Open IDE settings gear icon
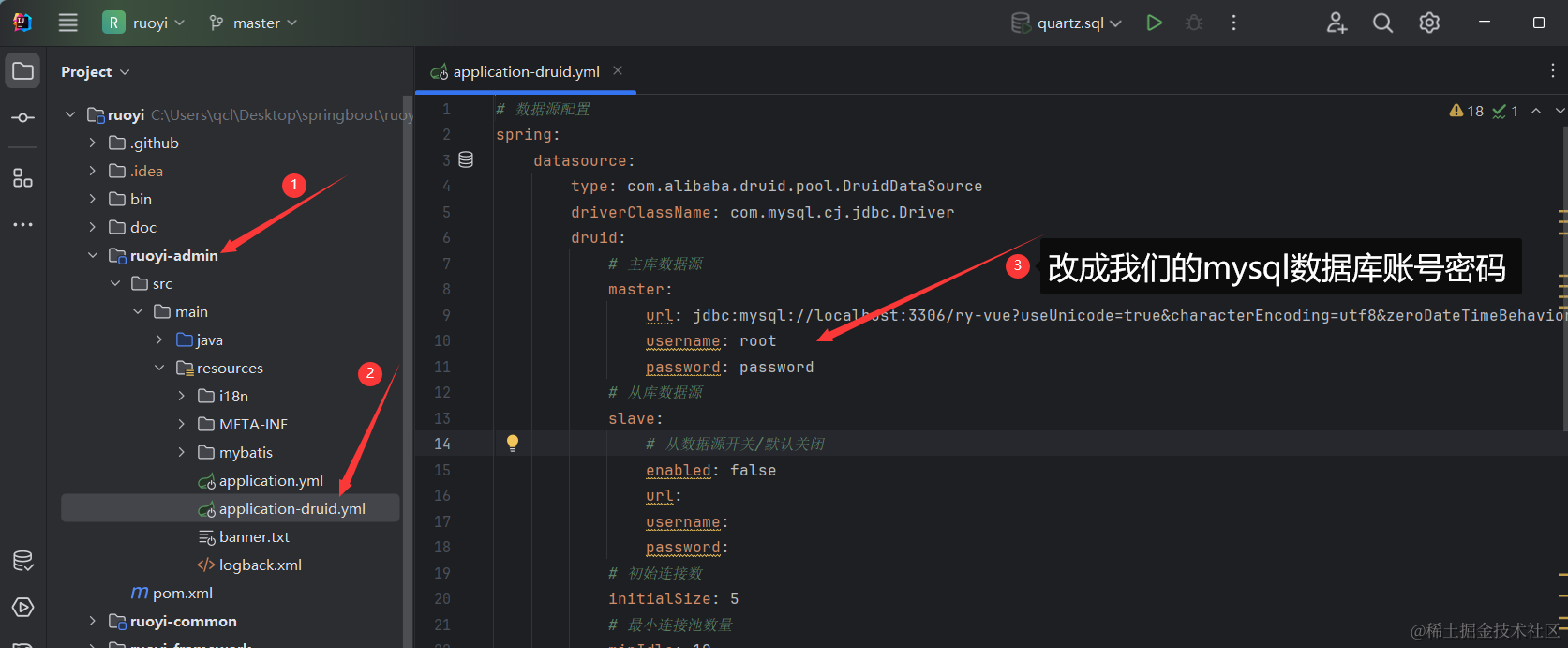Image resolution: width=1568 pixels, height=648 pixels. point(1429,23)
